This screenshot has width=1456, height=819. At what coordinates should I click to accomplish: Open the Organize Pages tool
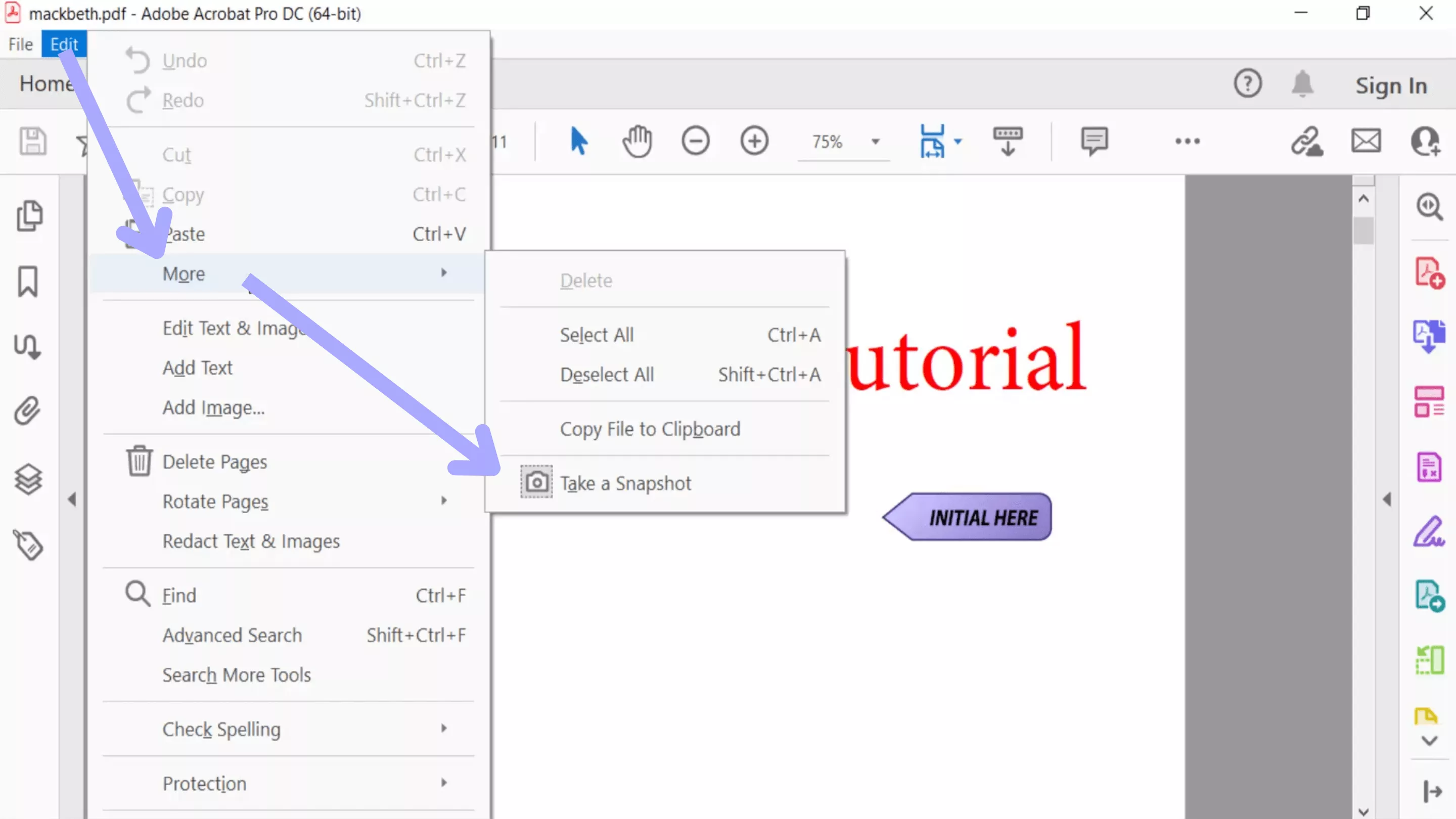(x=1430, y=403)
